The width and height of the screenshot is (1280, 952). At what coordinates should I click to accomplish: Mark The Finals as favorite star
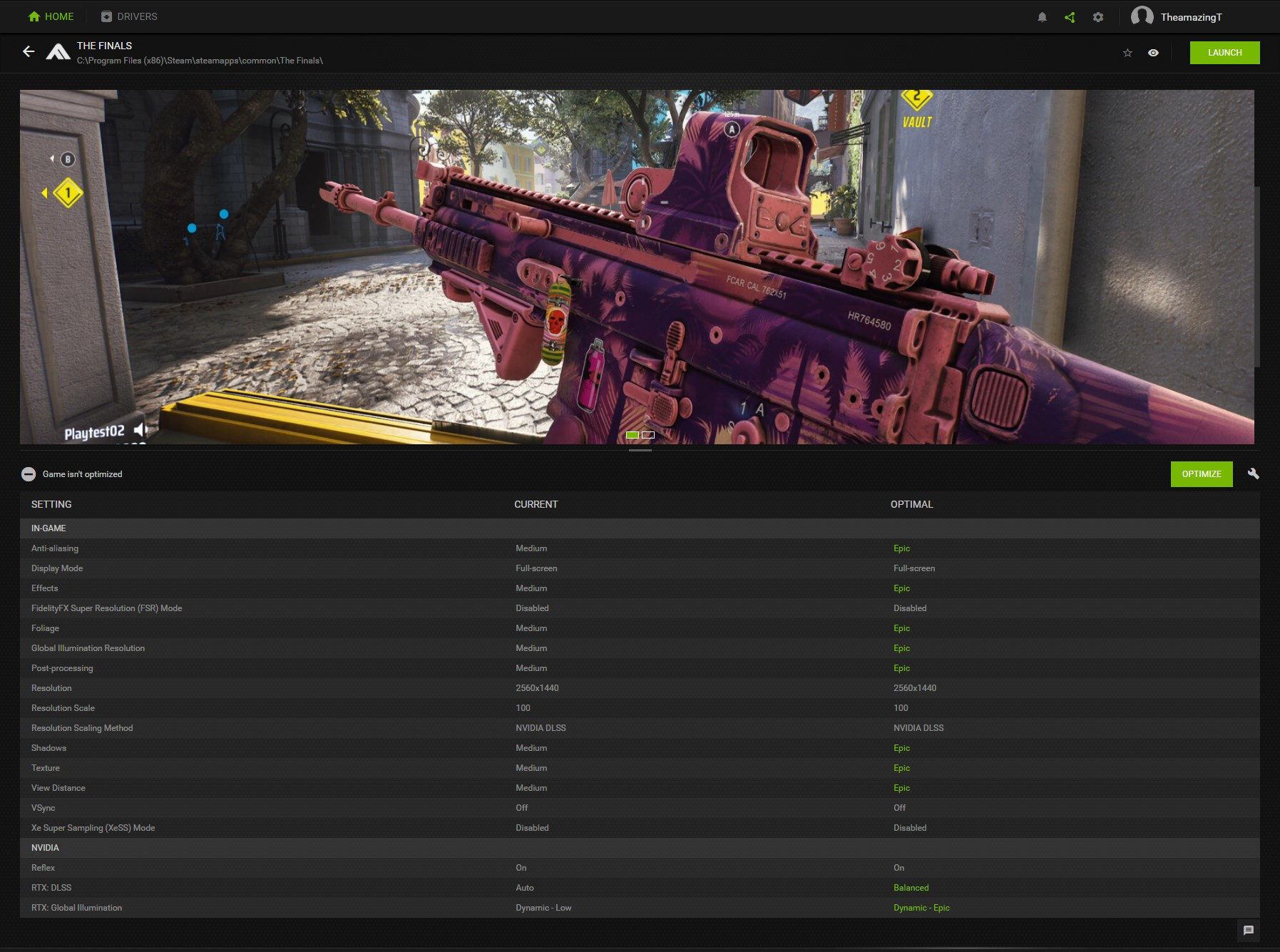pos(1127,53)
